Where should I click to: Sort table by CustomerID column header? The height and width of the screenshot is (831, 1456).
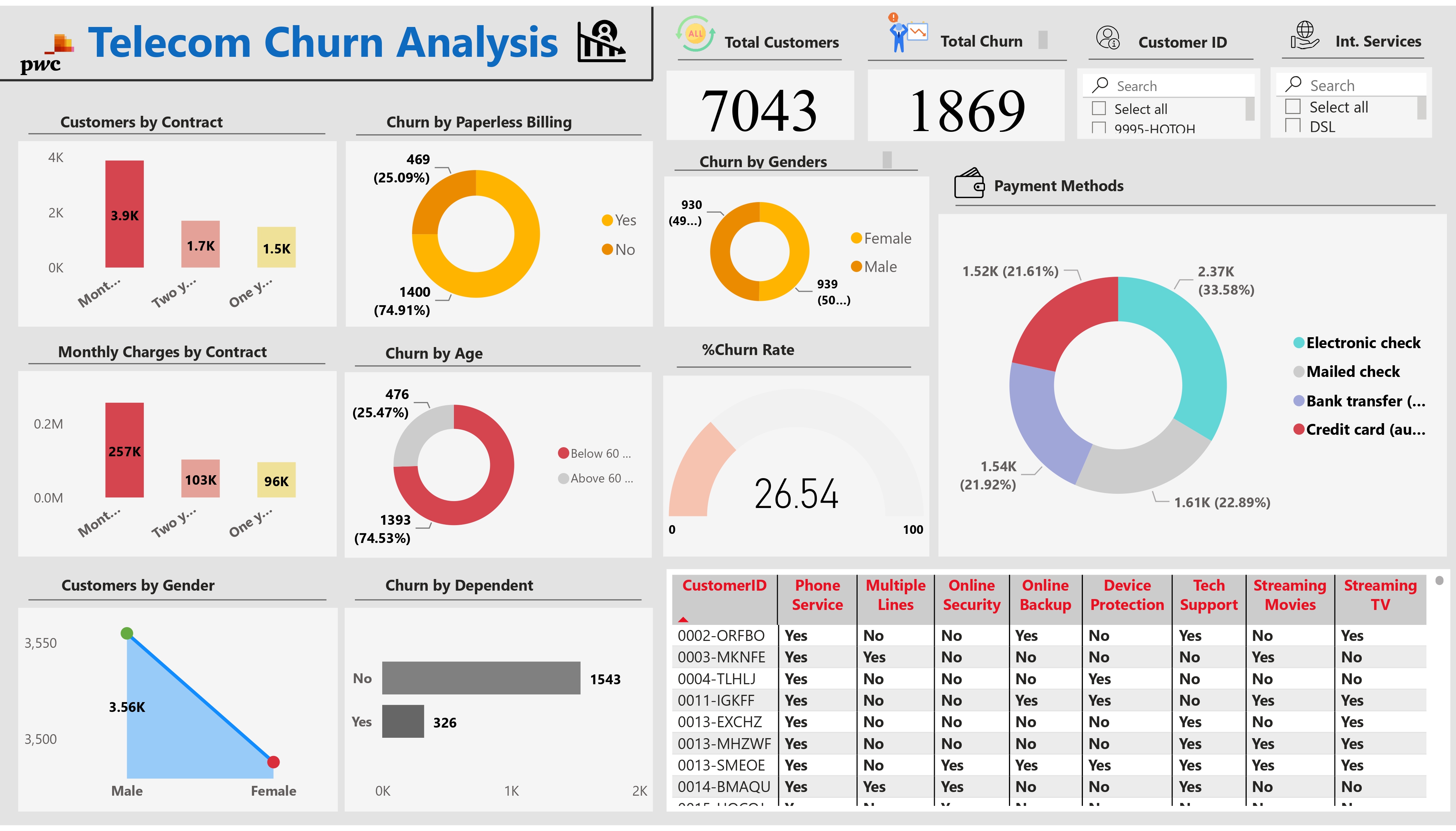point(724,586)
